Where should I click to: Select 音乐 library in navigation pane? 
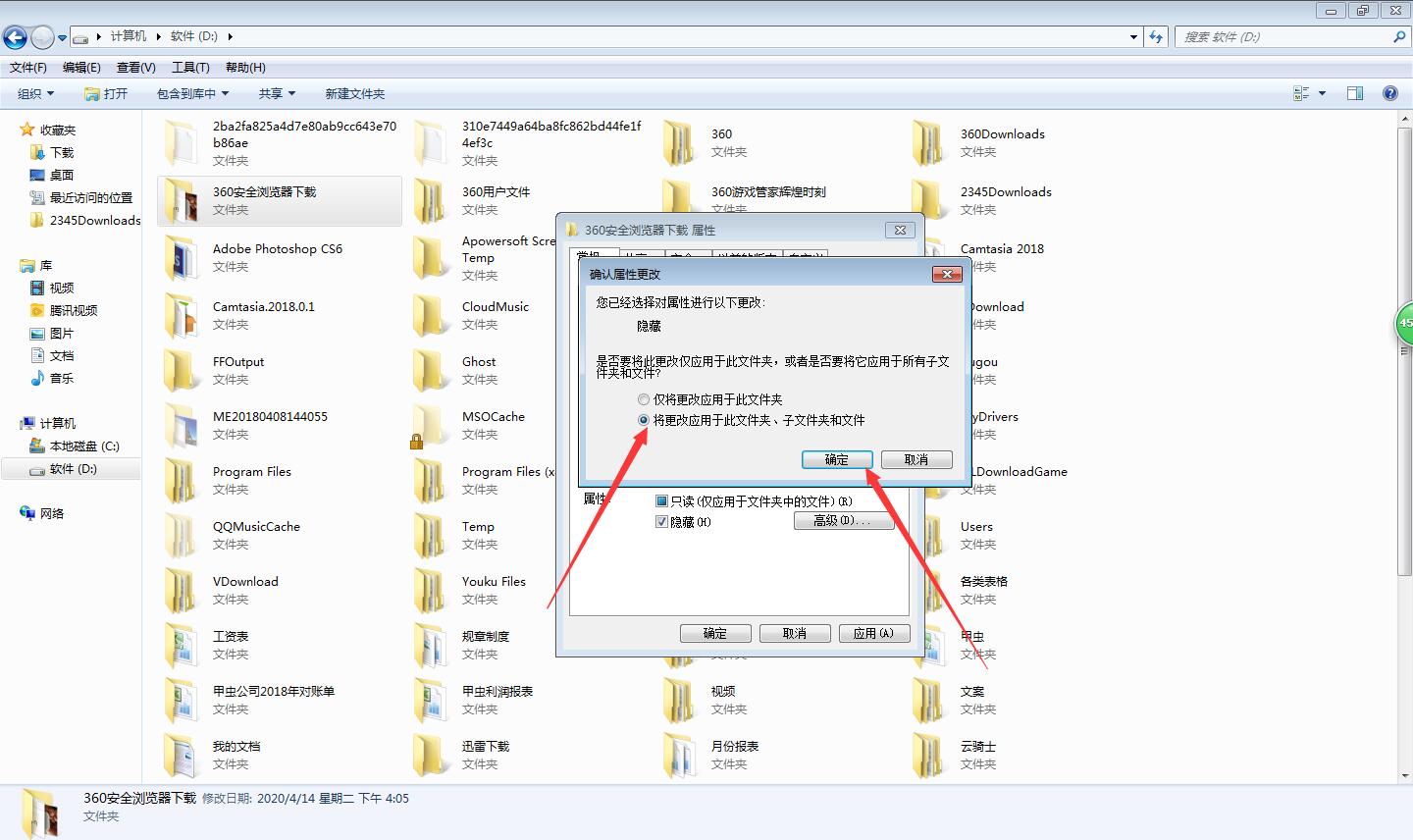click(x=52, y=378)
